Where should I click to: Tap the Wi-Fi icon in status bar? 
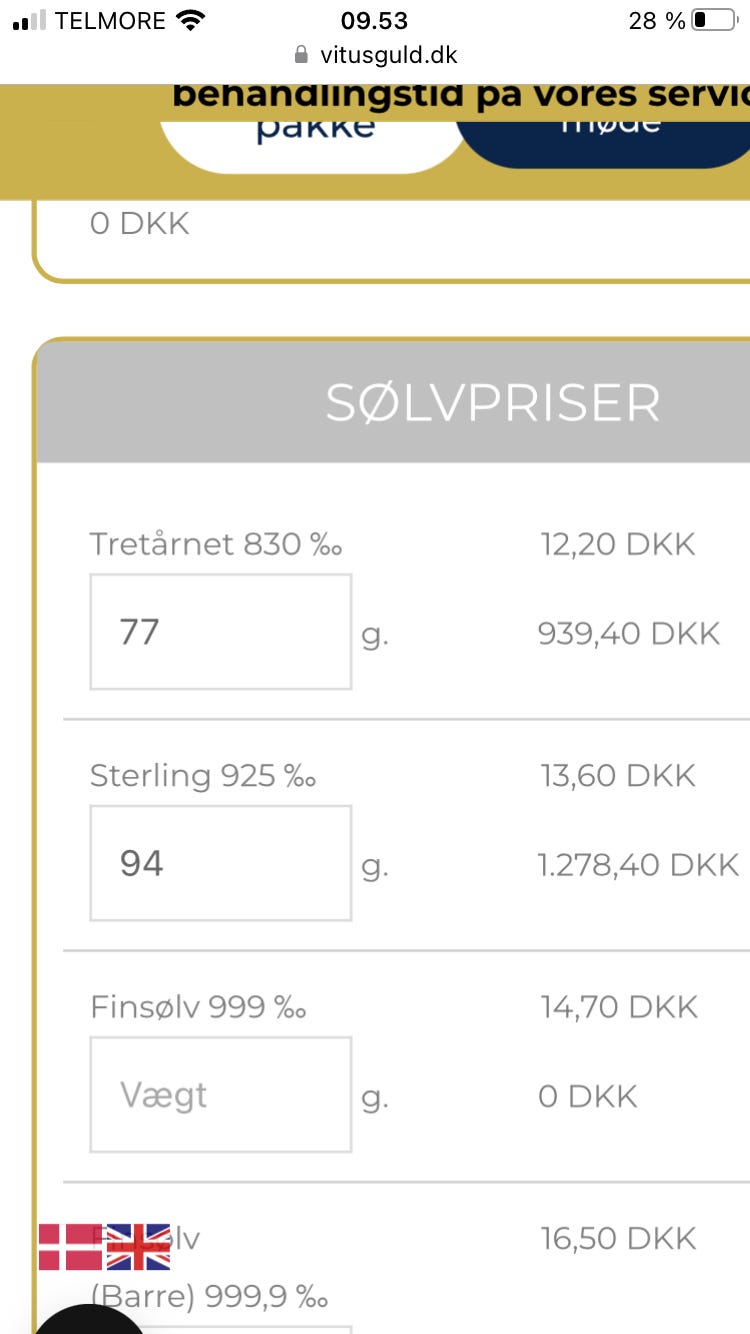click(x=188, y=20)
